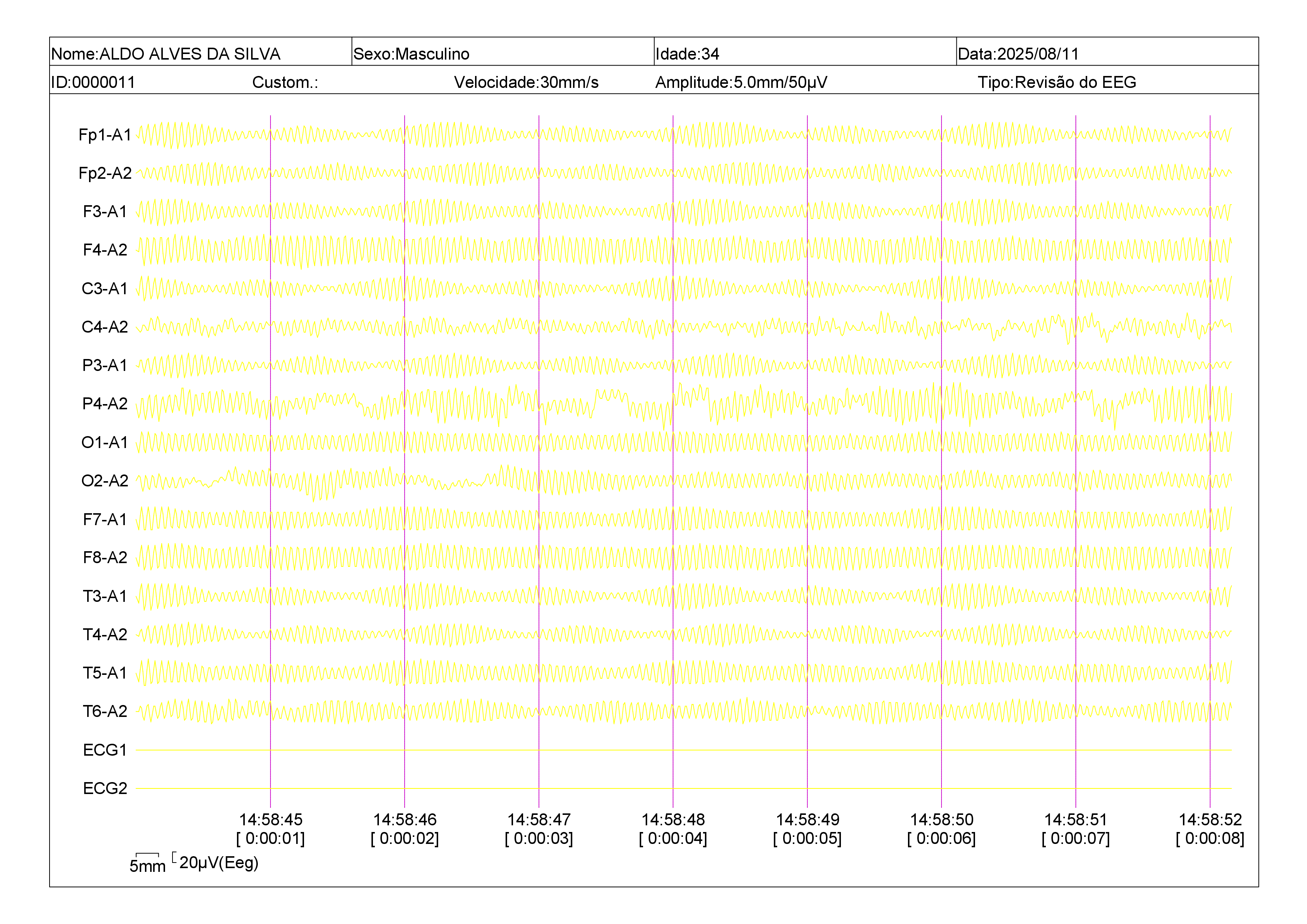The width and height of the screenshot is (1307, 924).
Task: Select the P4-A2 channel label
Action: (105, 403)
